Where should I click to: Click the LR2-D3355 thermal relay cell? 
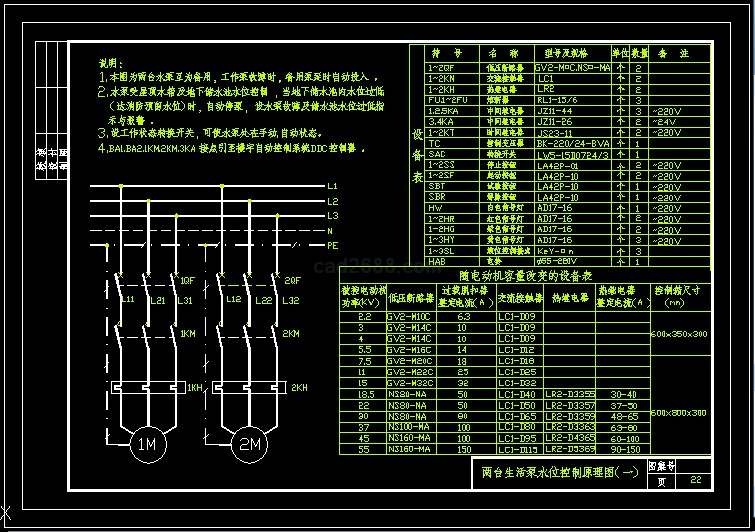click(x=569, y=395)
